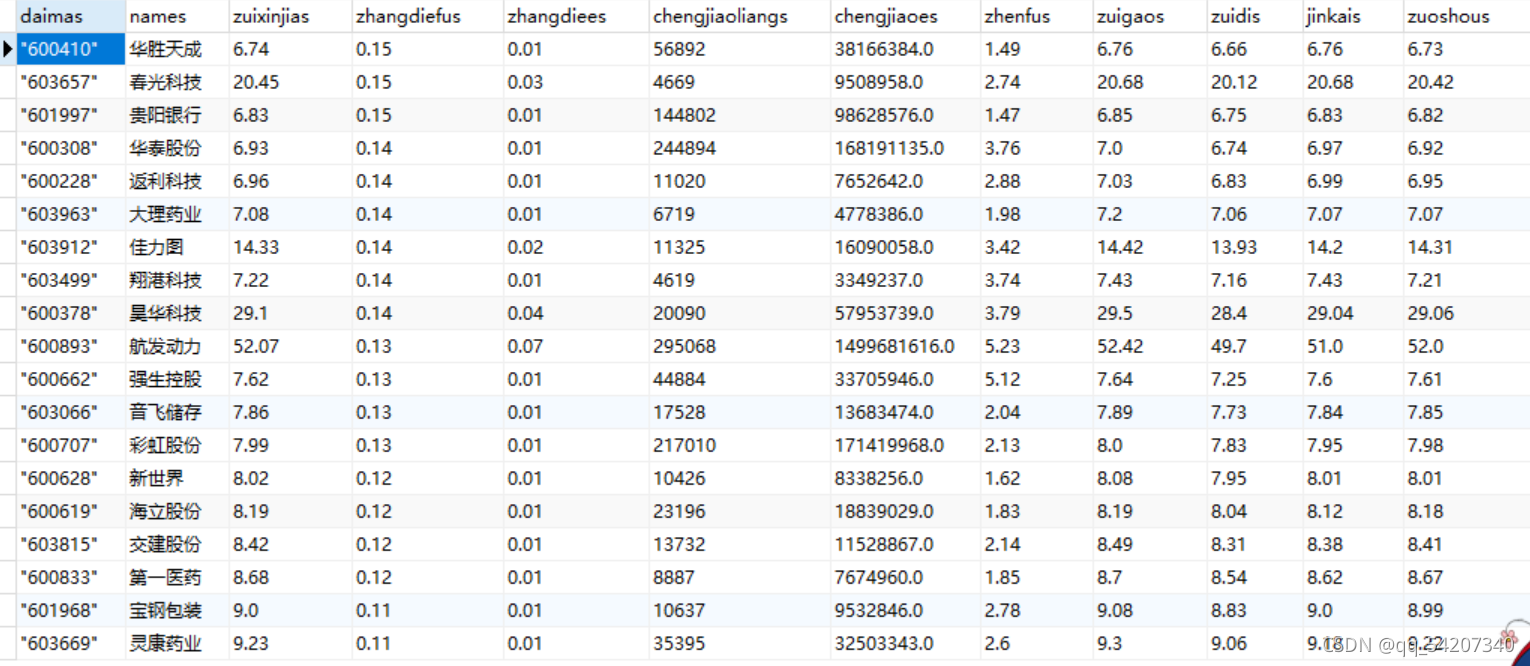Click the name cell 强生控股
The width and height of the screenshot is (1530, 666).
177,379
